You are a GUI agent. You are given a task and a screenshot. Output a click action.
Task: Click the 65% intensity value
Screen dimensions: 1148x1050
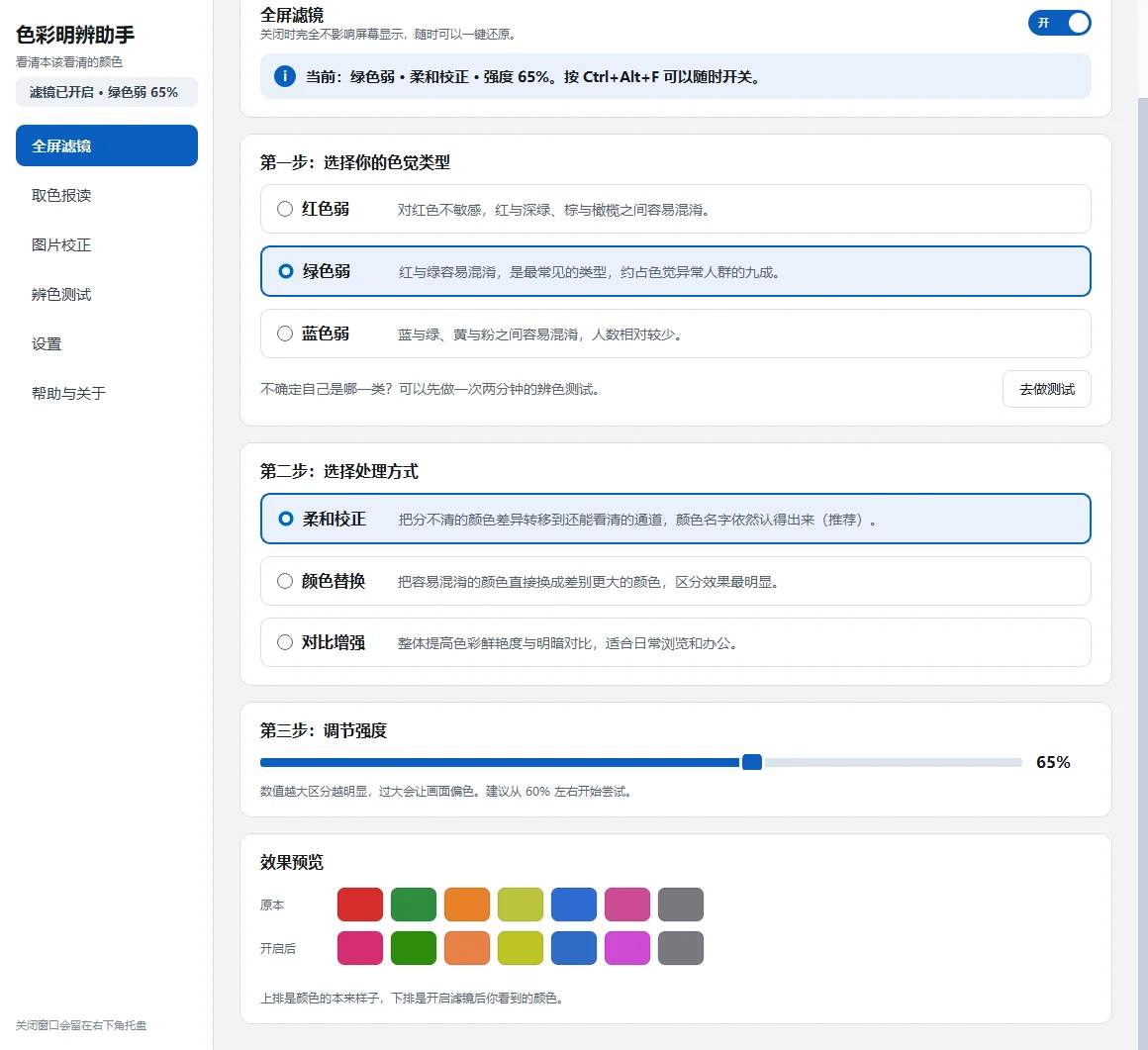click(1053, 762)
